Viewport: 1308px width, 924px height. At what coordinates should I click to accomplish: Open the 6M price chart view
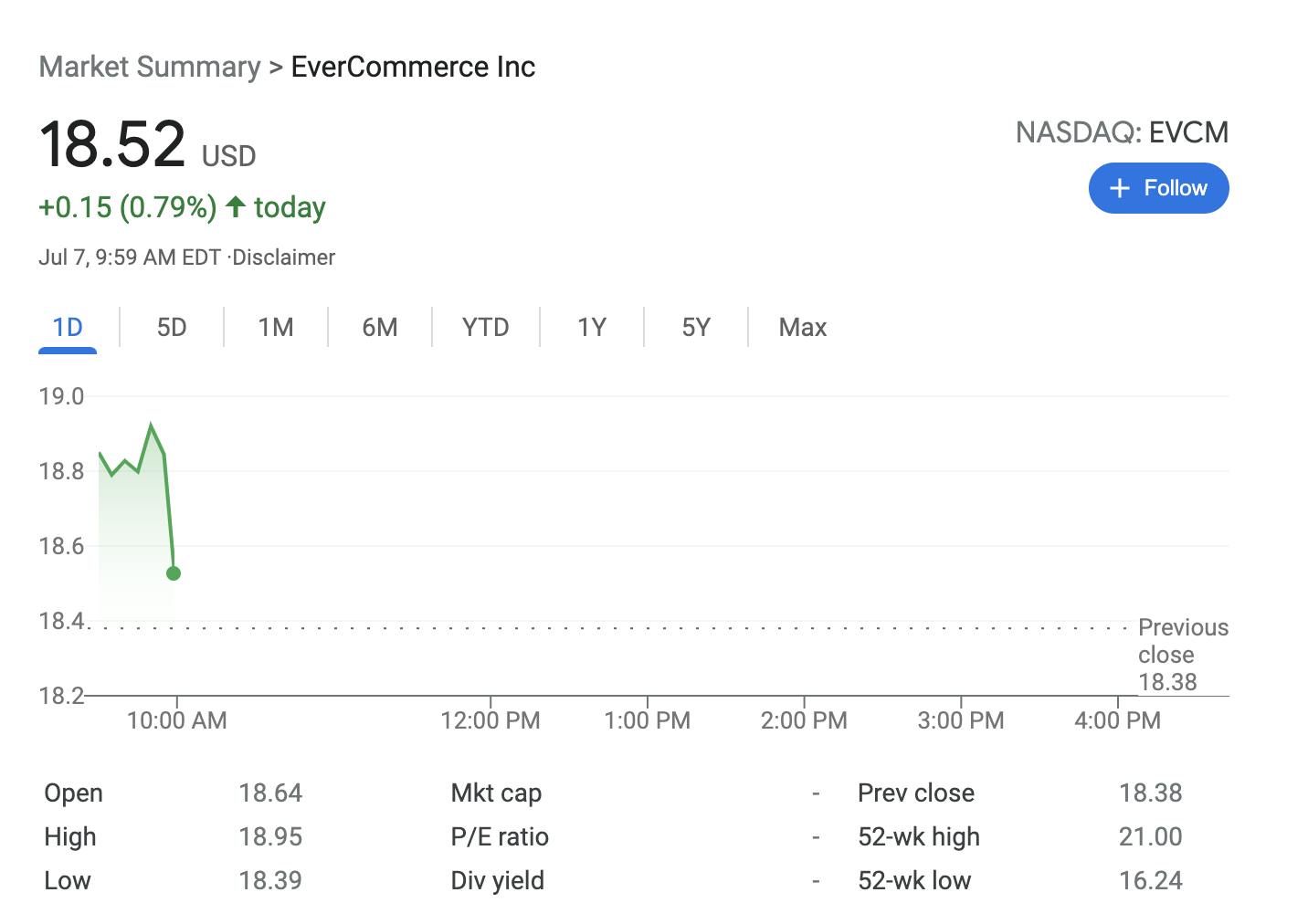point(378,327)
